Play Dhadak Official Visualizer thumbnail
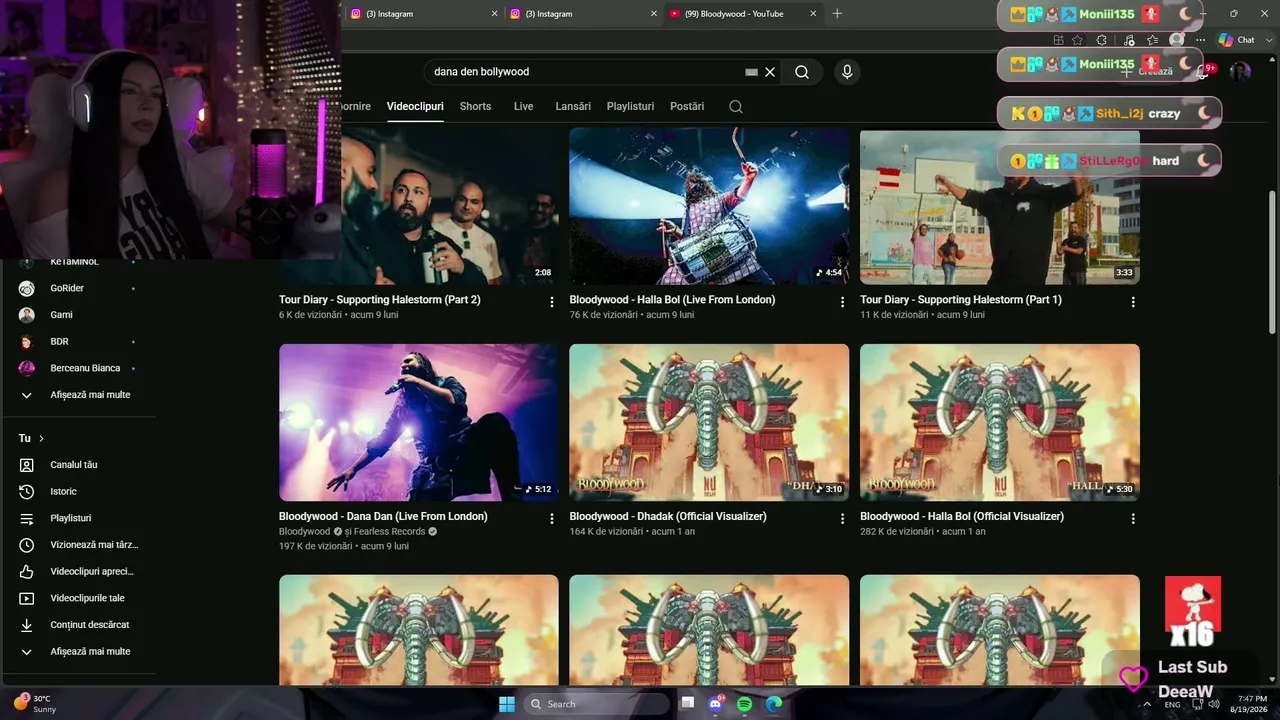1280x720 pixels. point(709,422)
